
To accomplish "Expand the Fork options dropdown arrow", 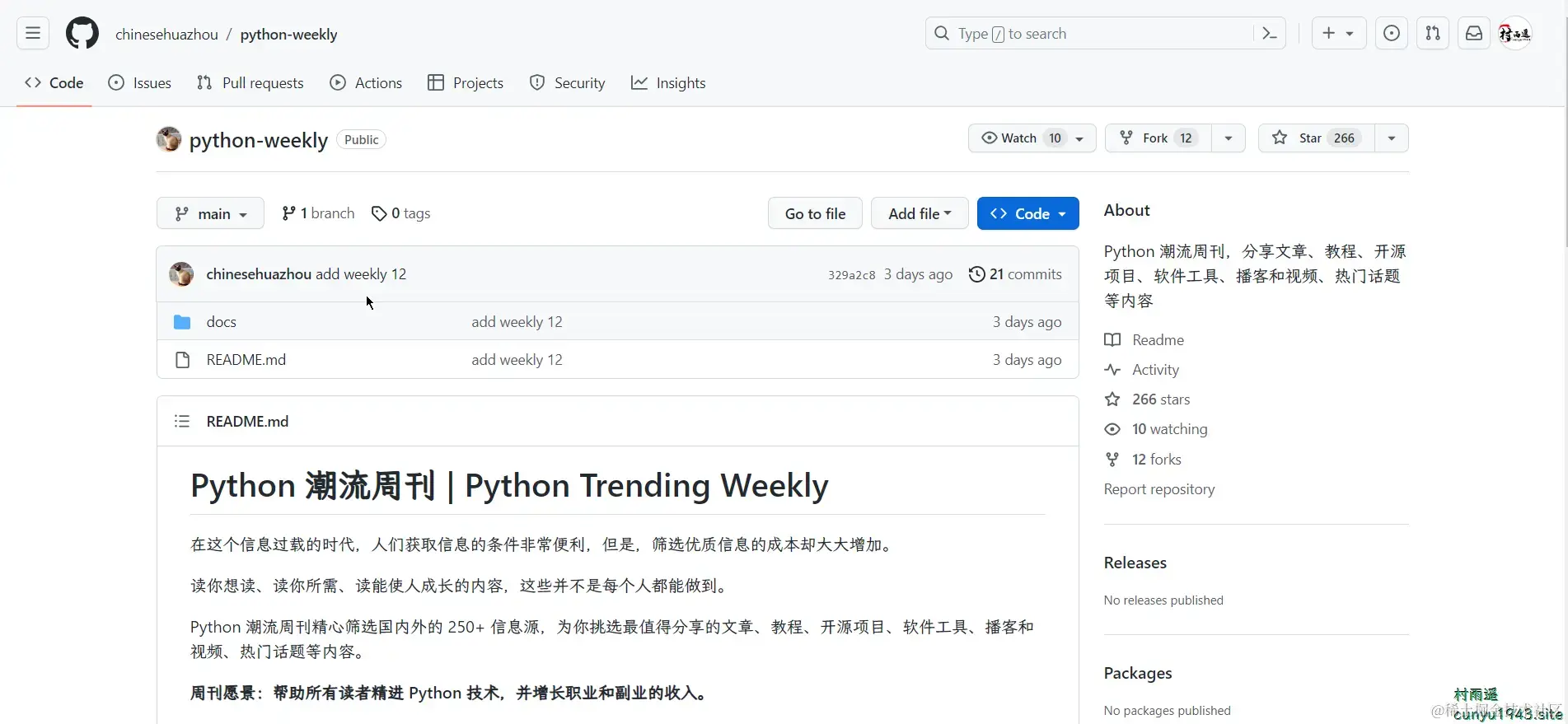I will (x=1229, y=138).
